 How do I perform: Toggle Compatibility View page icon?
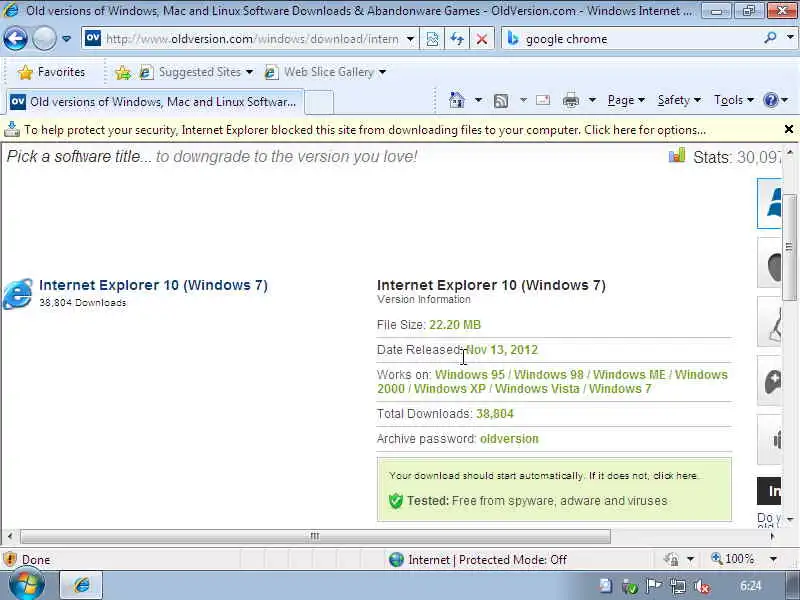(x=432, y=39)
